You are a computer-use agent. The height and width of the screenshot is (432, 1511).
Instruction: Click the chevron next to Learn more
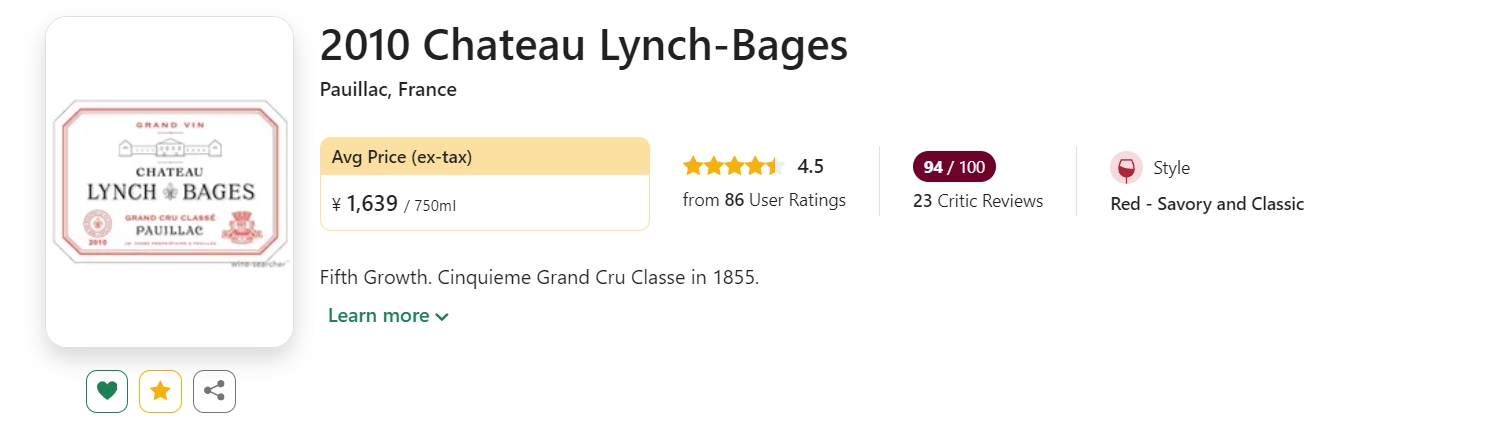(442, 317)
